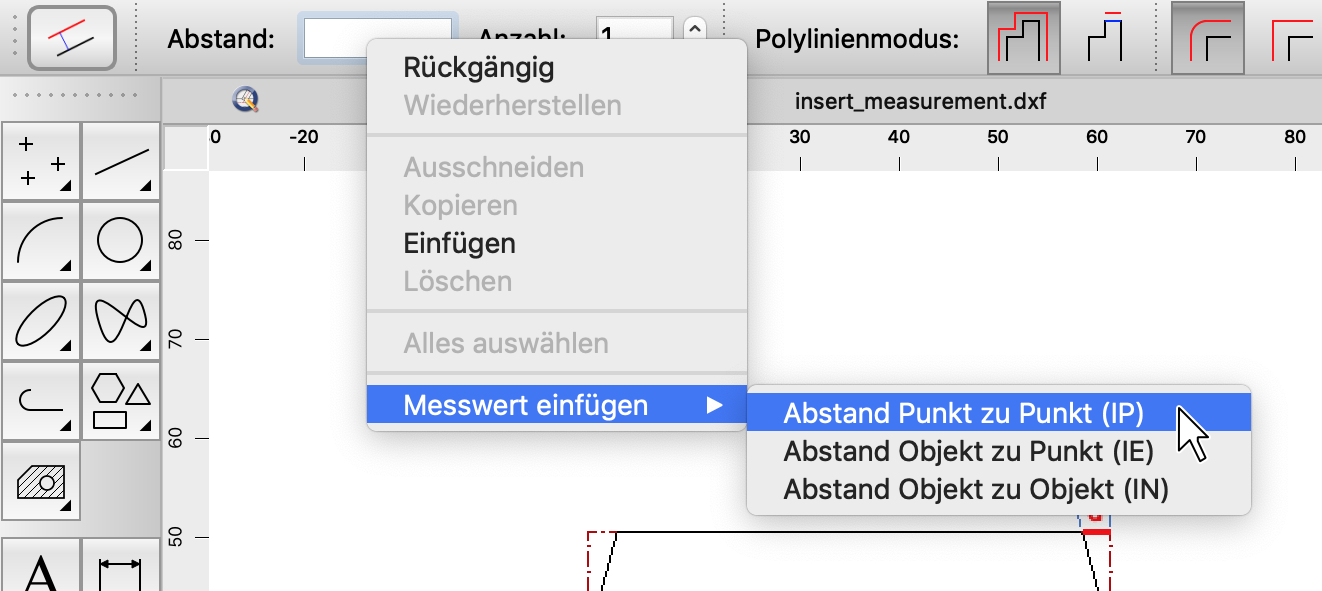1322x591 pixels.
Task: Select the Offset (parallel line) tool icon
Action: [x=72, y=37]
